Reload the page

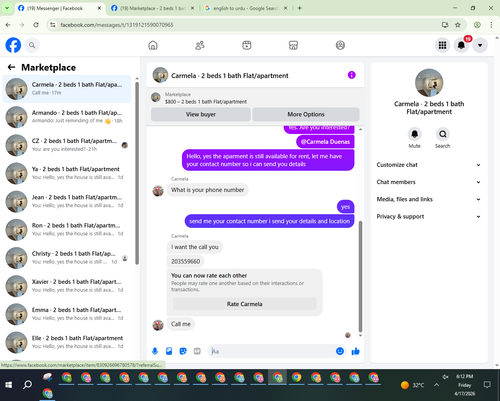click(x=36, y=25)
